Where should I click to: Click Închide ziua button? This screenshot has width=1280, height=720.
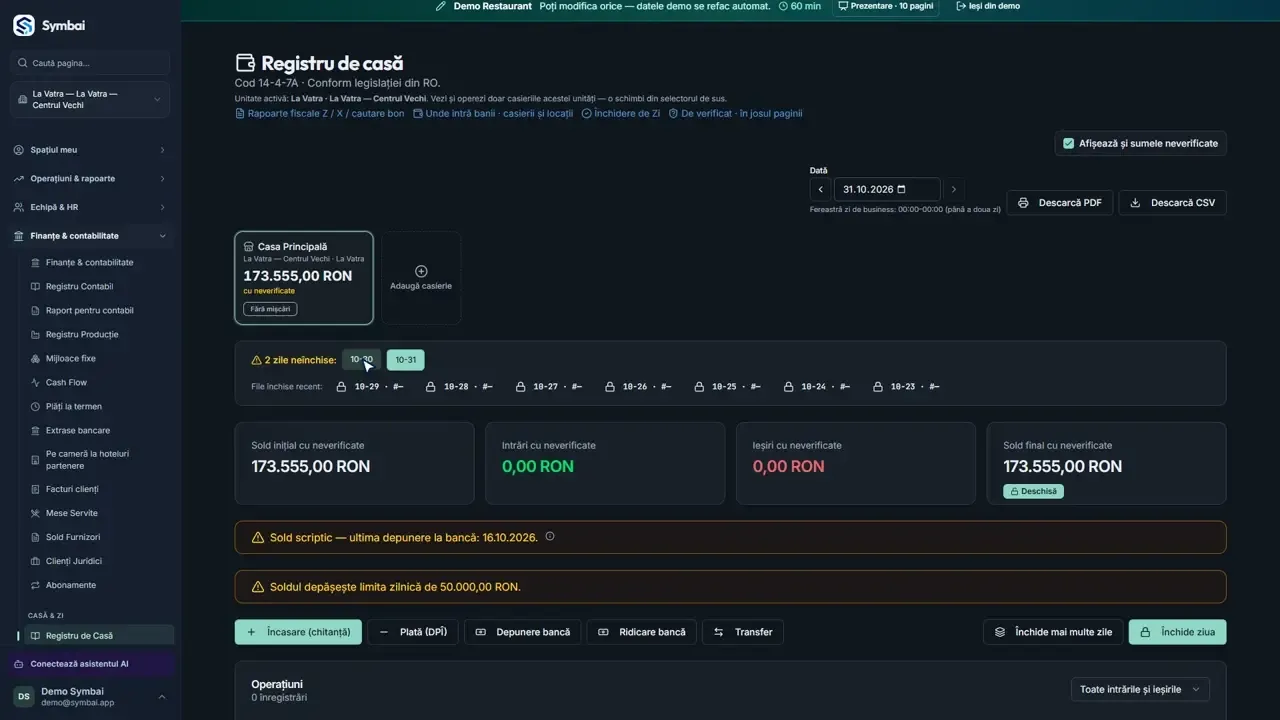pyautogui.click(x=1177, y=632)
